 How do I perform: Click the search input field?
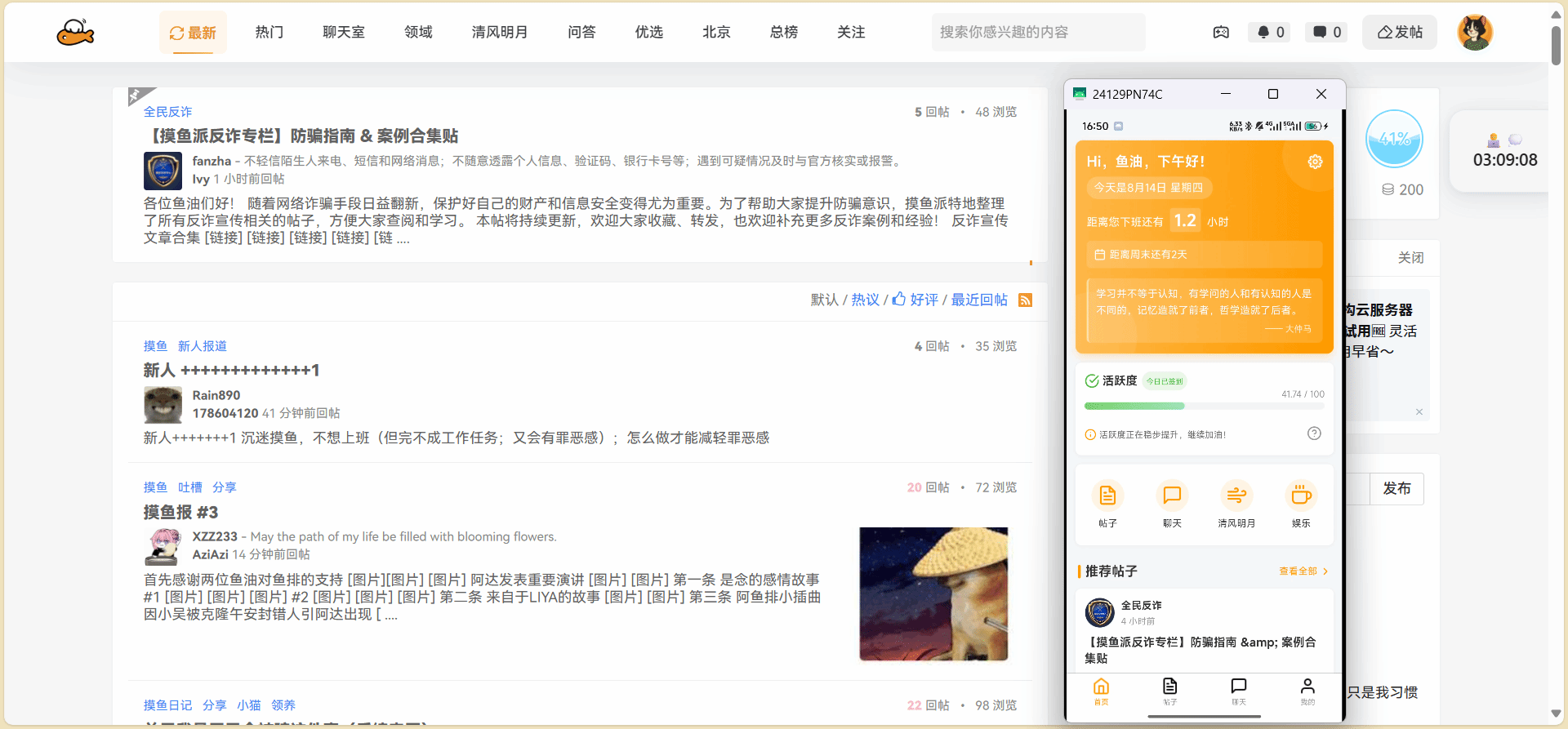pyautogui.click(x=1037, y=33)
